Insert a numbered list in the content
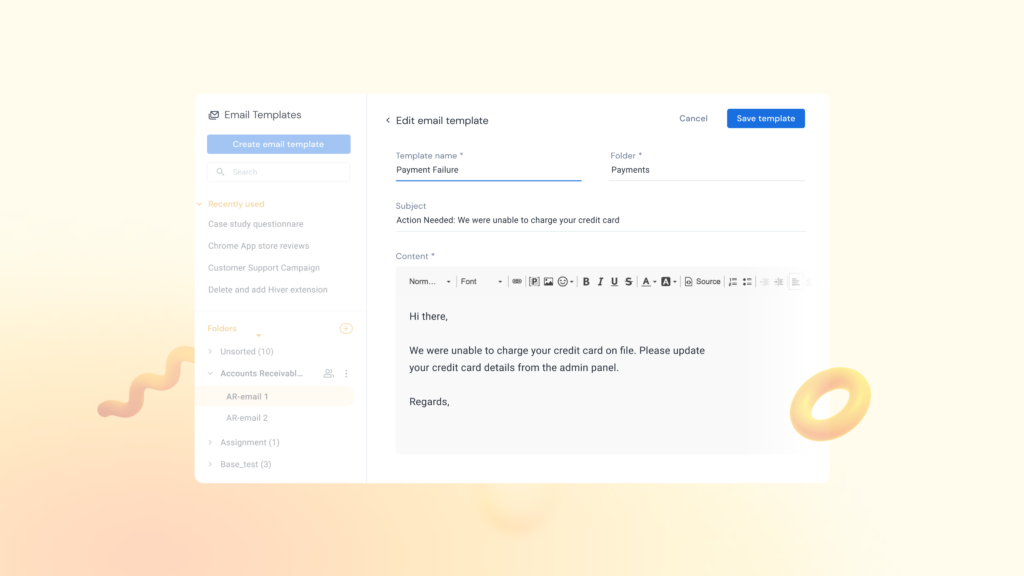Viewport: 1024px width, 576px height. [x=733, y=282]
